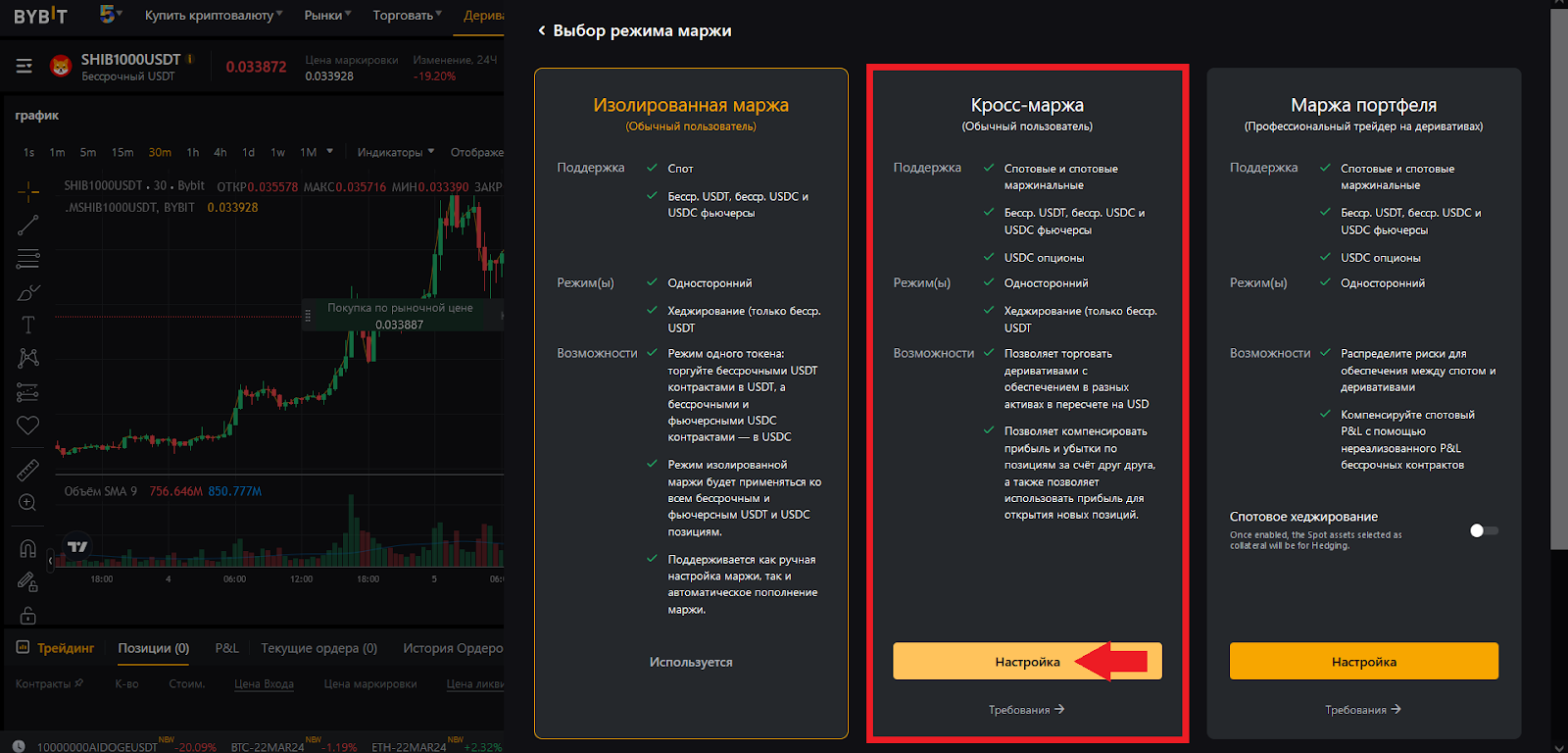Select the ruler measure tool
Viewport: 1568px width, 753px height.
[x=27, y=470]
